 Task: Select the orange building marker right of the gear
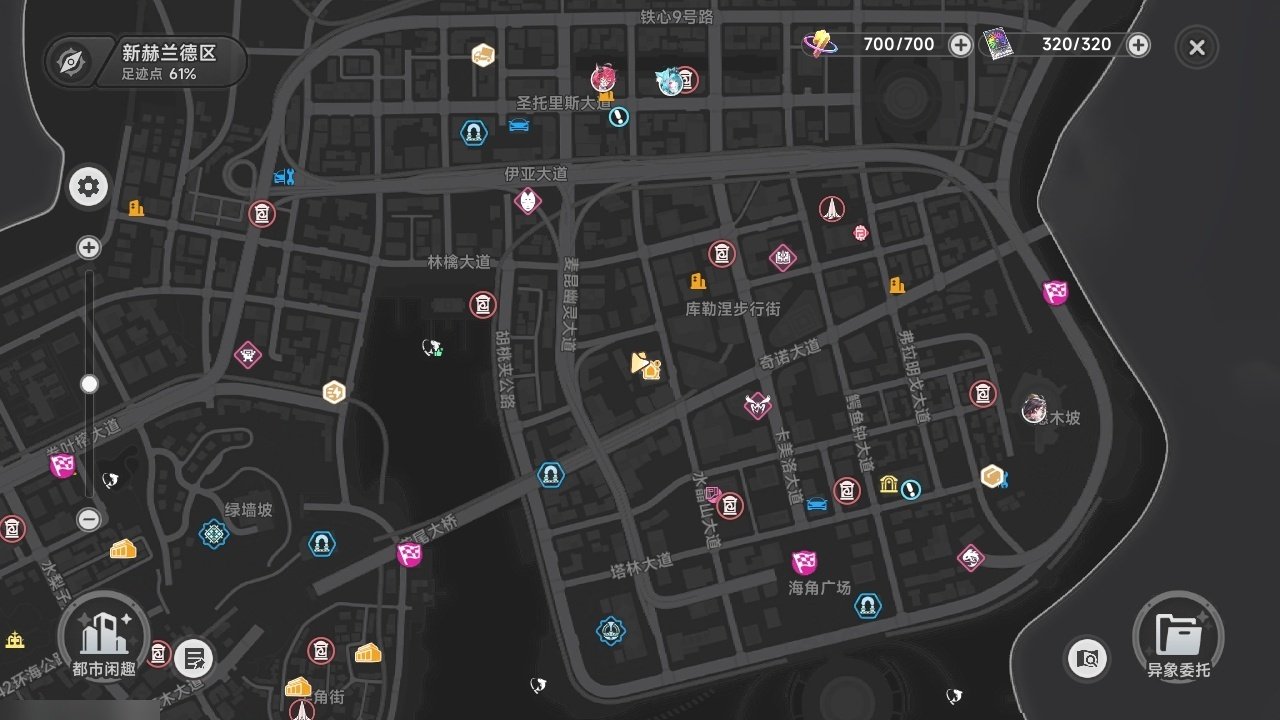coord(136,207)
